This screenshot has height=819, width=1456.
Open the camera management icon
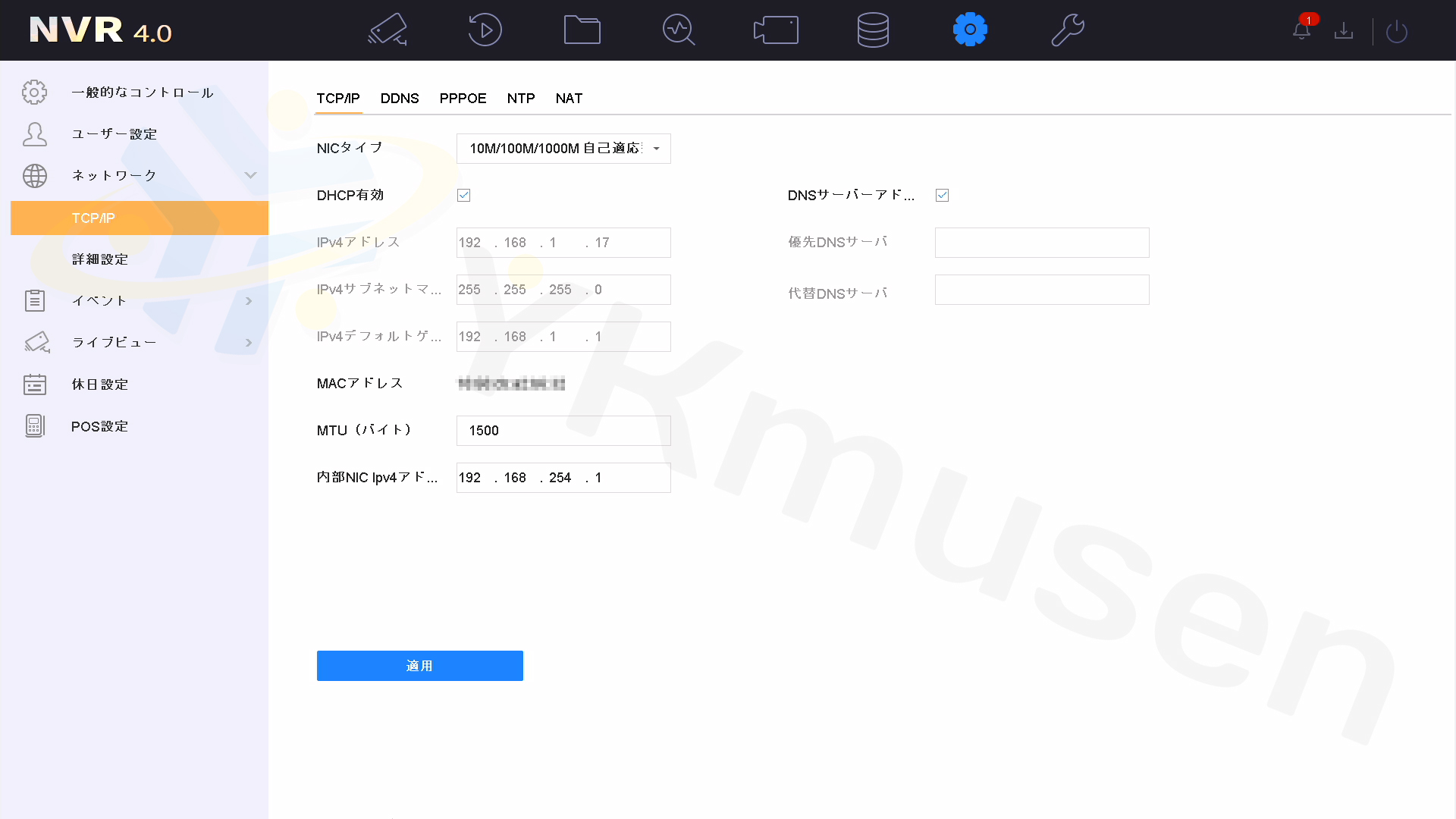point(776,30)
